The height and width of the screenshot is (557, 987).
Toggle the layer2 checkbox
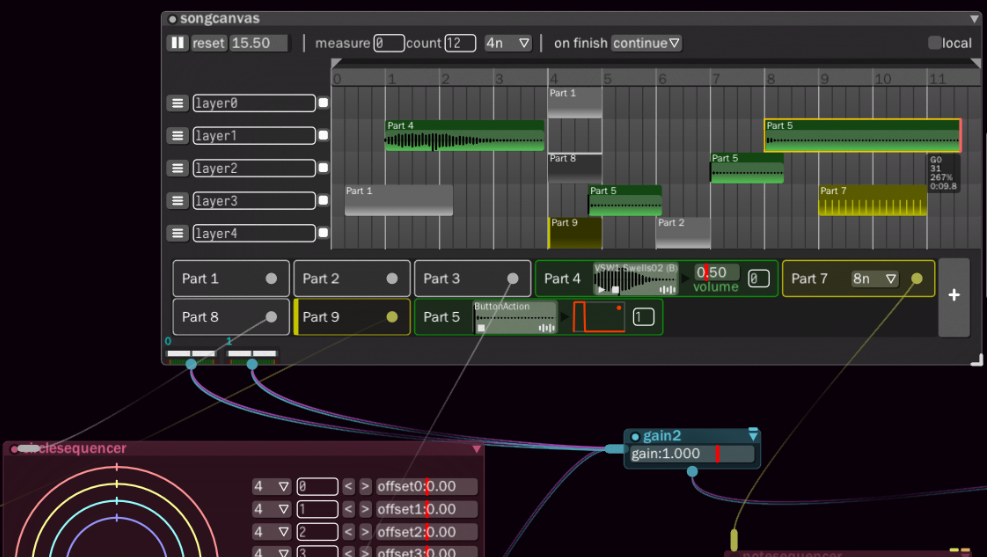click(323, 167)
